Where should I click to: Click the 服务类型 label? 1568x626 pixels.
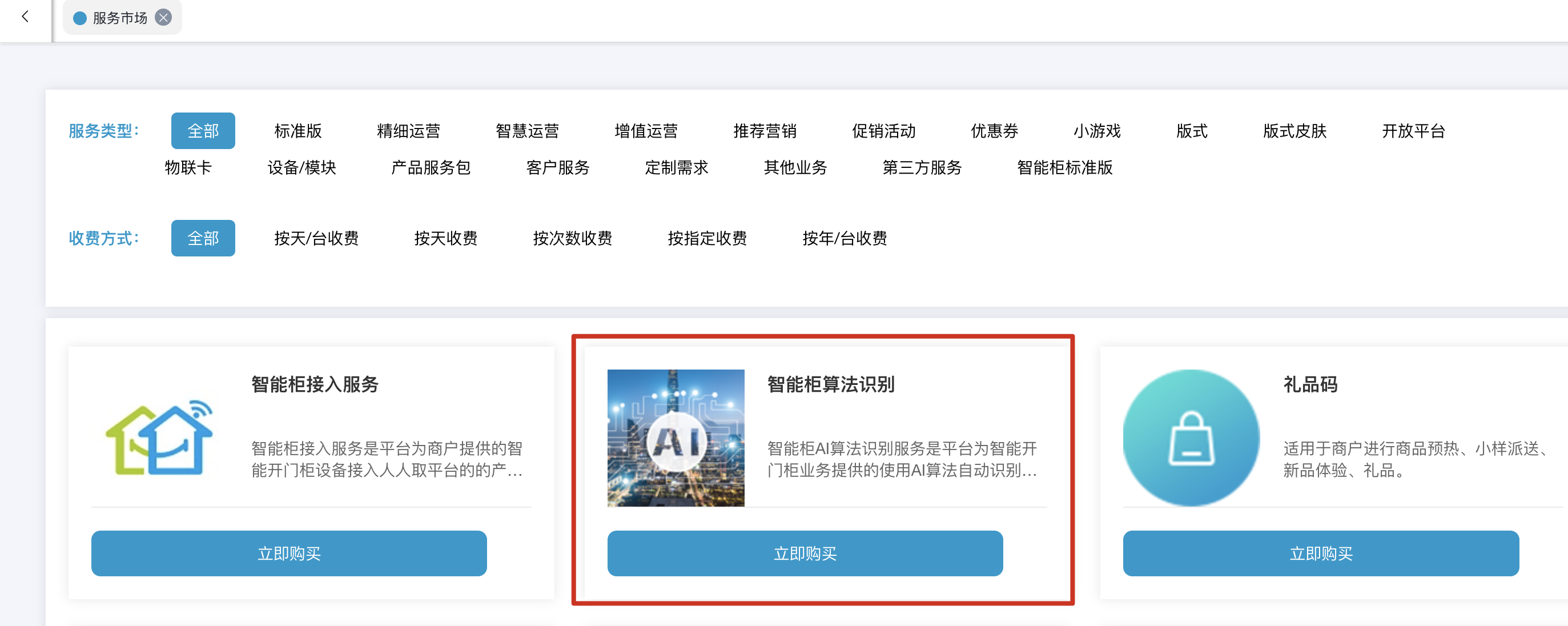(104, 131)
